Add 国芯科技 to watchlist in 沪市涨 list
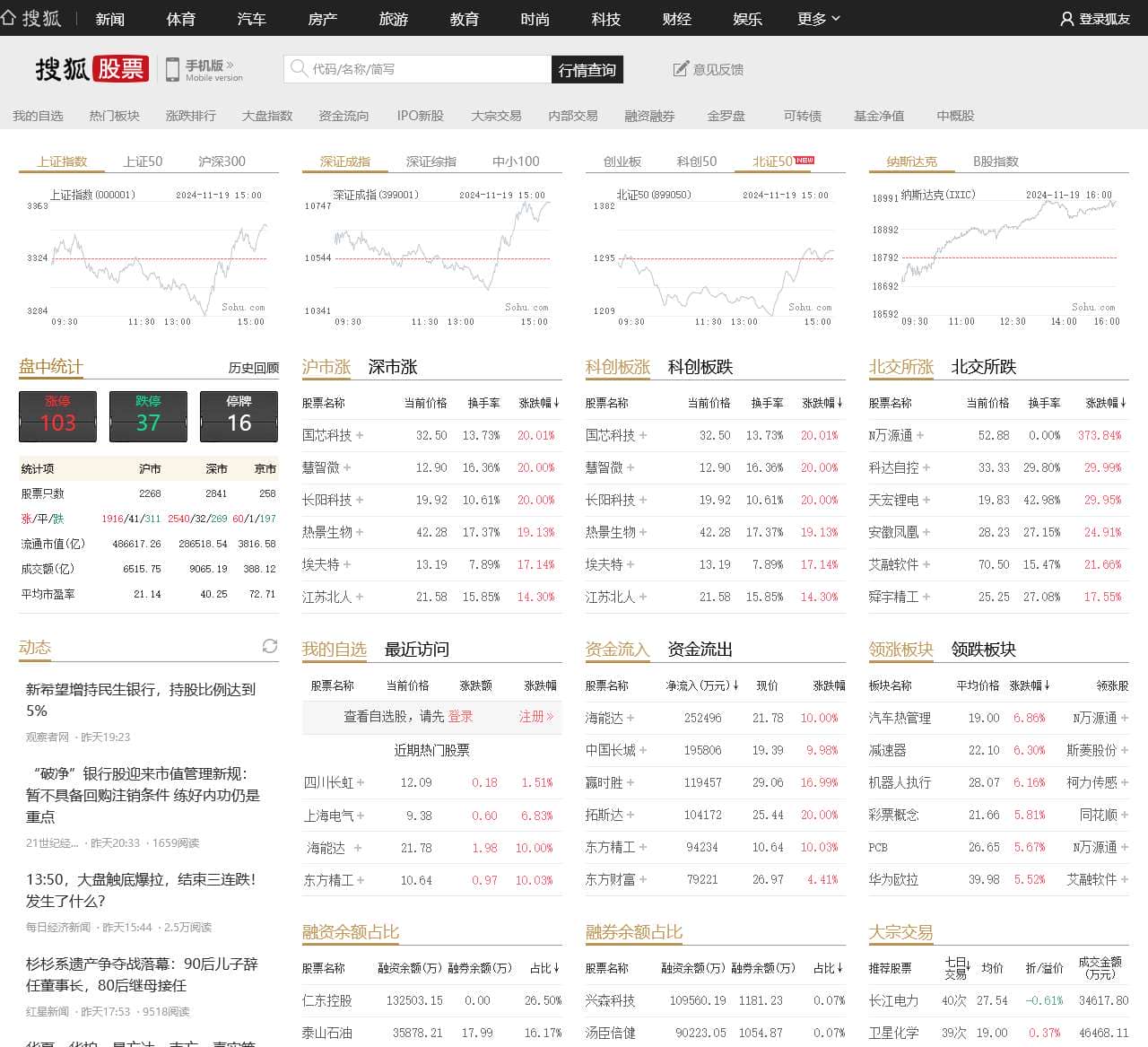This screenshot has width=1148, height=1047. click(x=360, y=435)
